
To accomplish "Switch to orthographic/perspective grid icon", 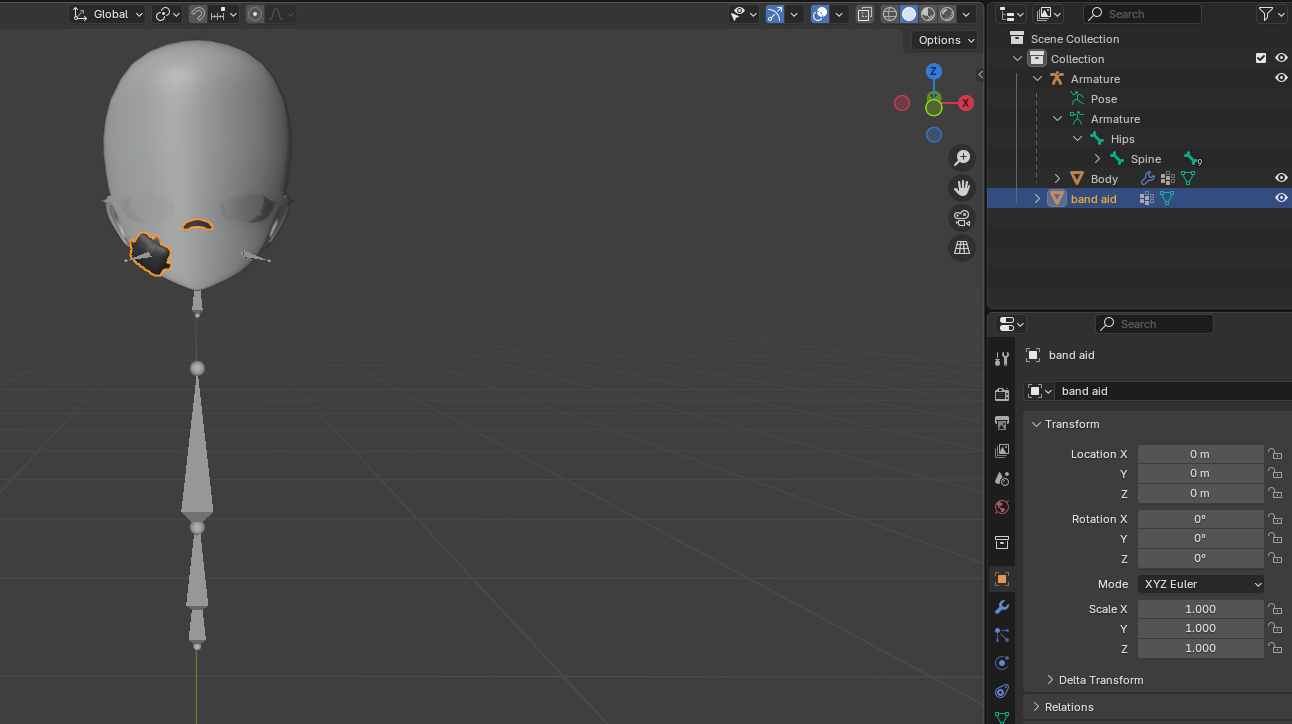I will 962,248.
